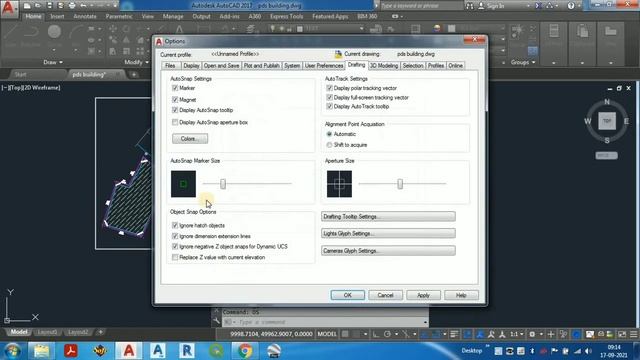This screenshot has width=640, height=360.
Task: Switch to the Files tab
Action: (170, 66)
